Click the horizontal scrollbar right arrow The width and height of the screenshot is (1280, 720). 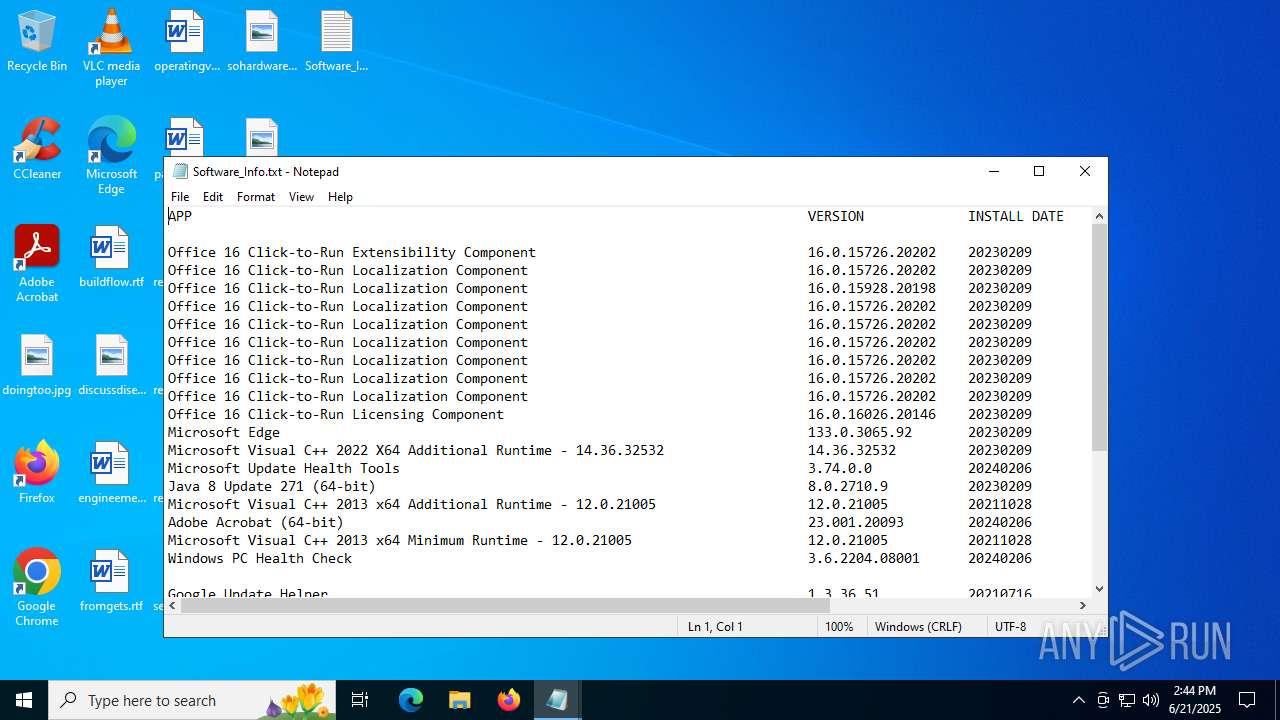coord(1082,605)
